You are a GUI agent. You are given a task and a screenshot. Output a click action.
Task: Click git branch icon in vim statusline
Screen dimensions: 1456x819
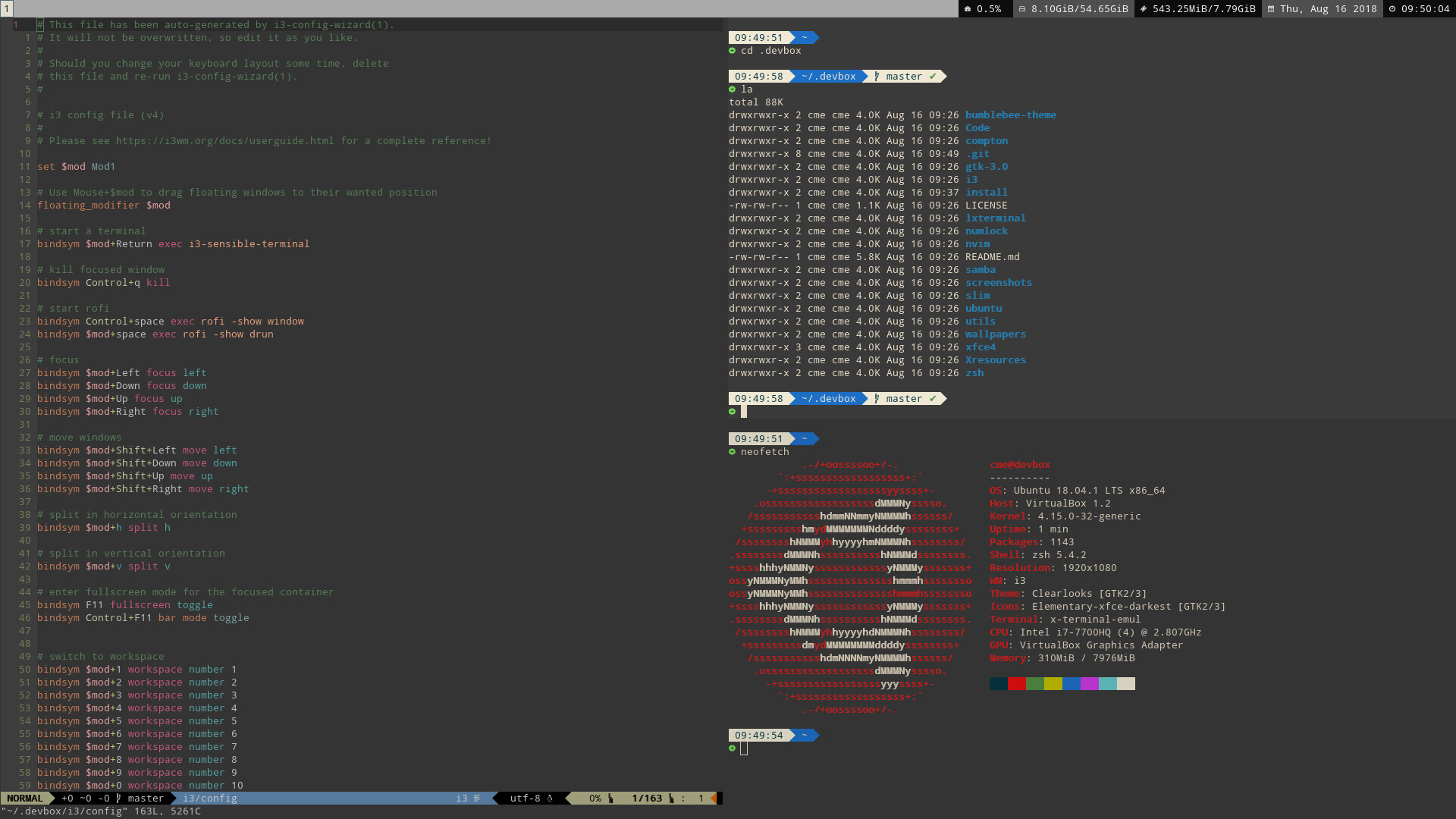[x=119, y=799]
